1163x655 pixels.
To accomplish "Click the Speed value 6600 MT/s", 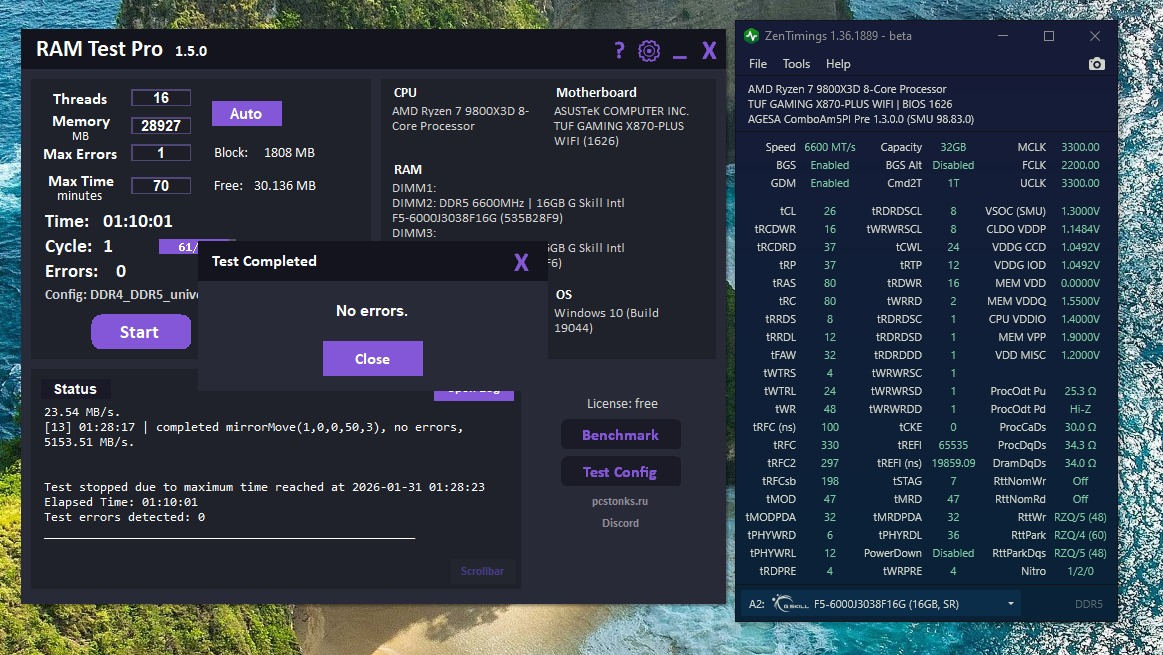I will [830, 147].
